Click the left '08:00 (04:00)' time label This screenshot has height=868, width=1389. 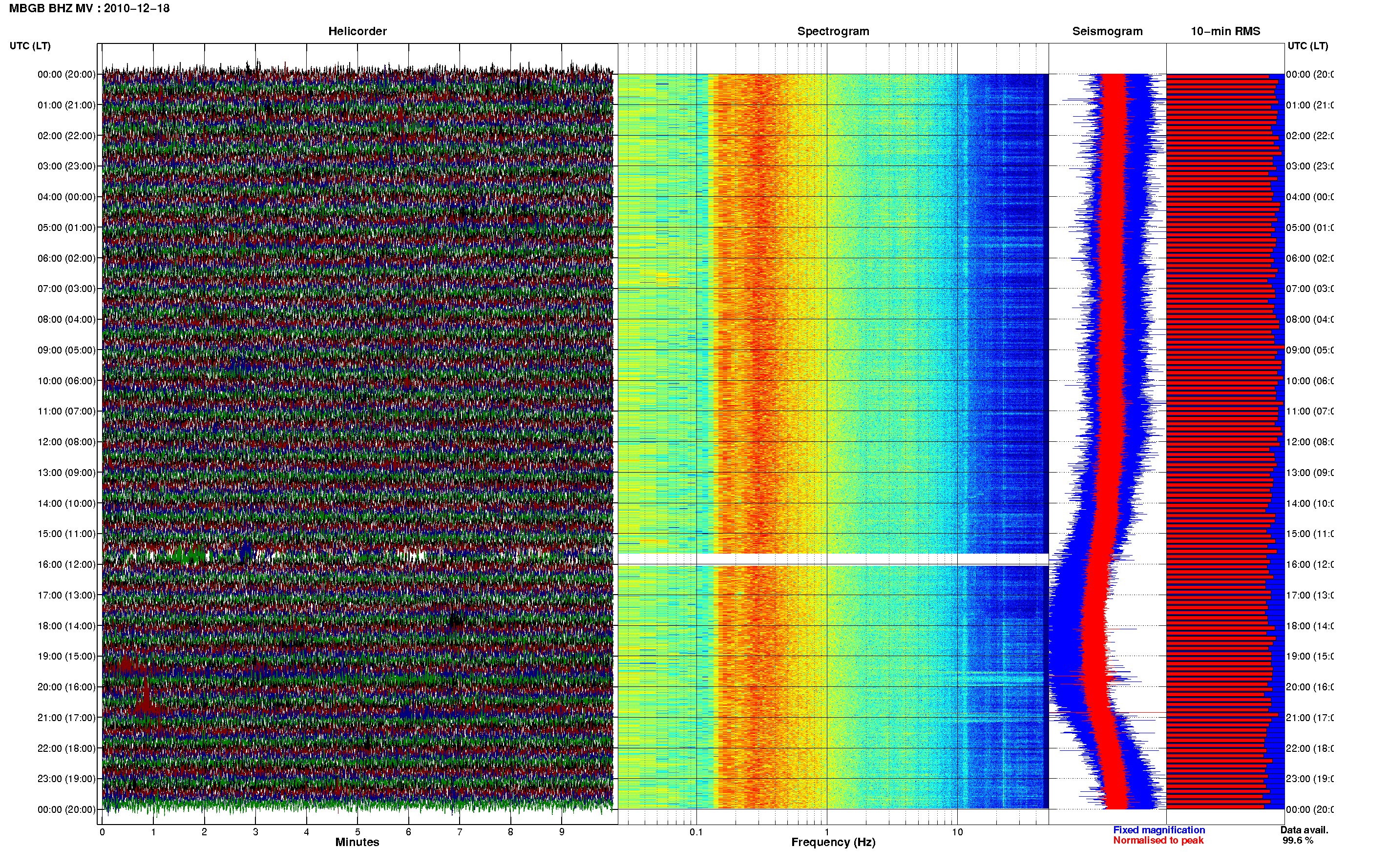(66, 319)
